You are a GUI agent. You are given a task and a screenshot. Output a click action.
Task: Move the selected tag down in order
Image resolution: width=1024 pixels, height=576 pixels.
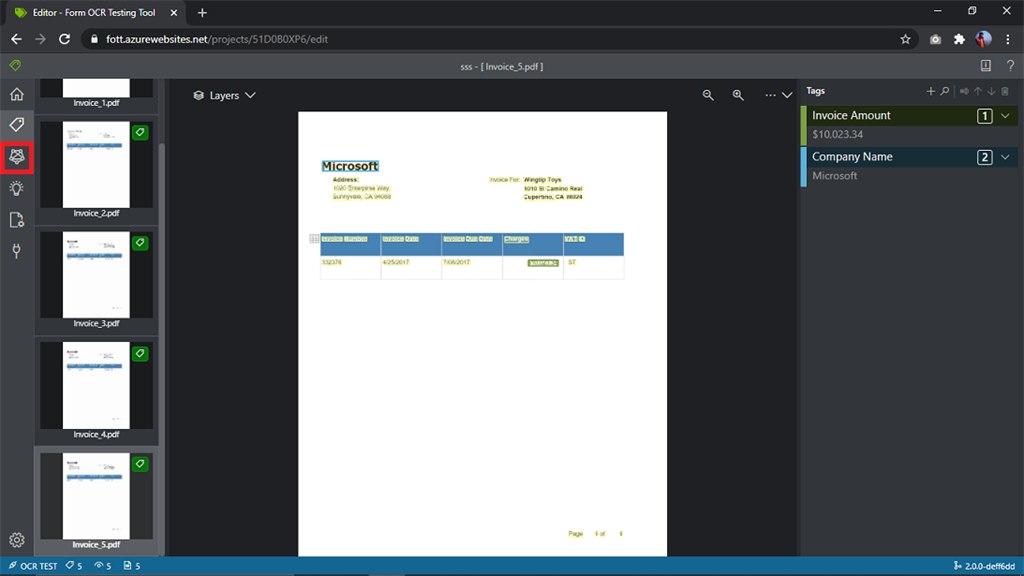click(990, 91)
